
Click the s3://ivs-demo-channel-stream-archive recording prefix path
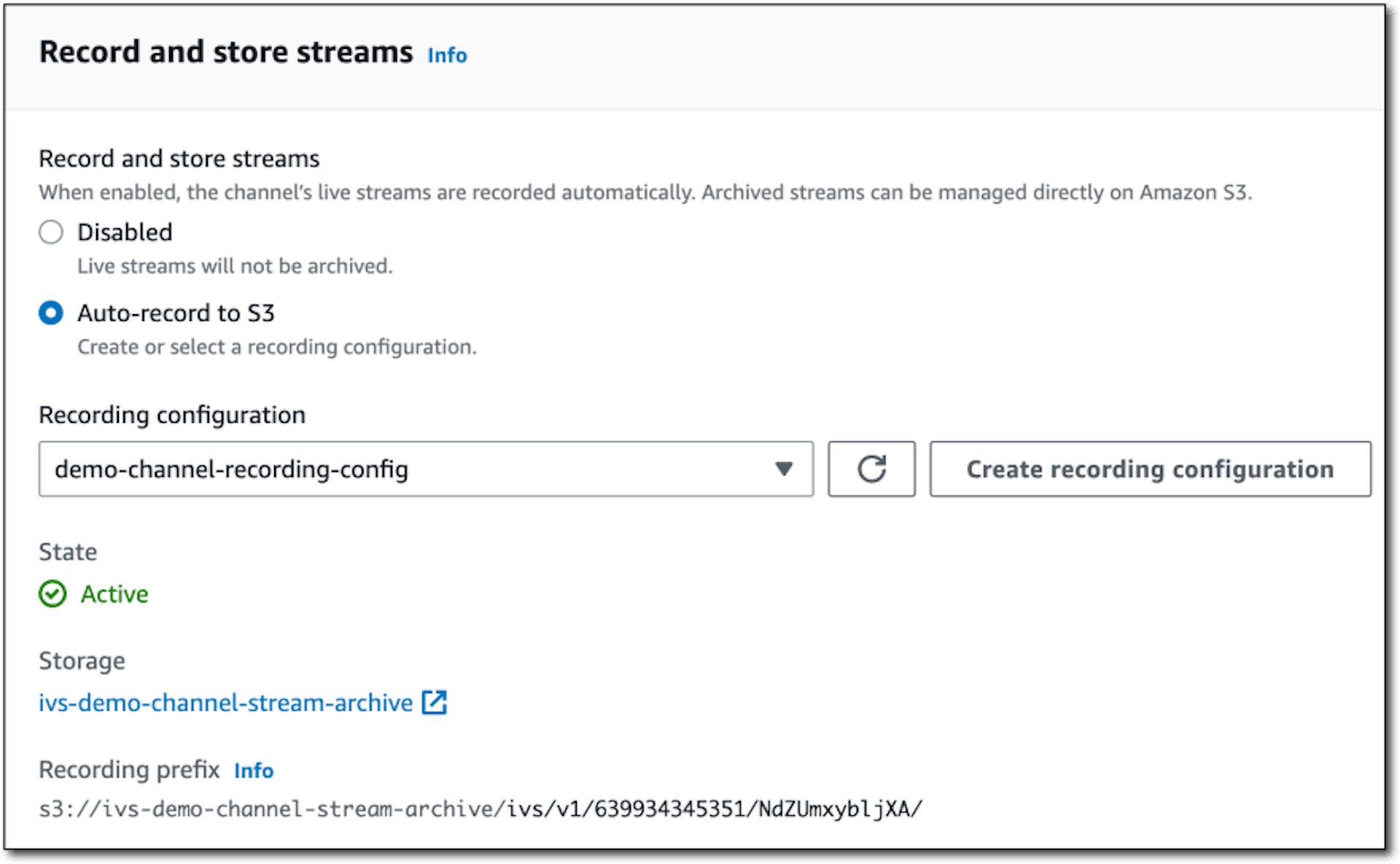pos(481,809)
